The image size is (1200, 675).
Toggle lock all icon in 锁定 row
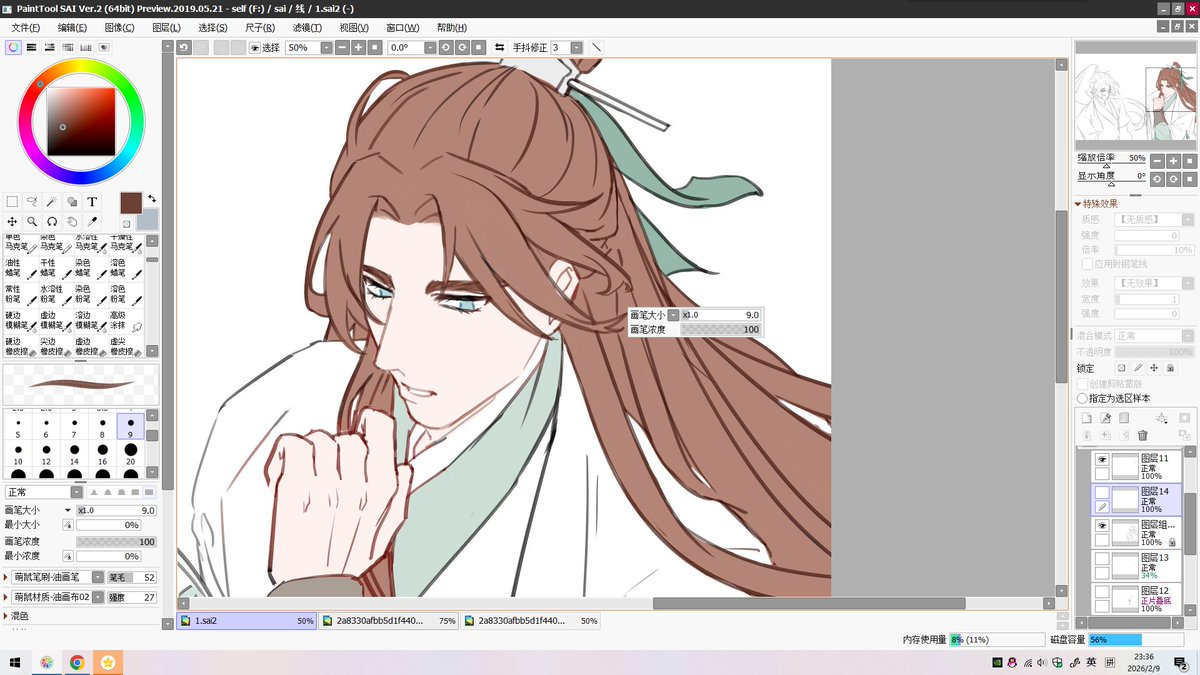coord(1169,368)
